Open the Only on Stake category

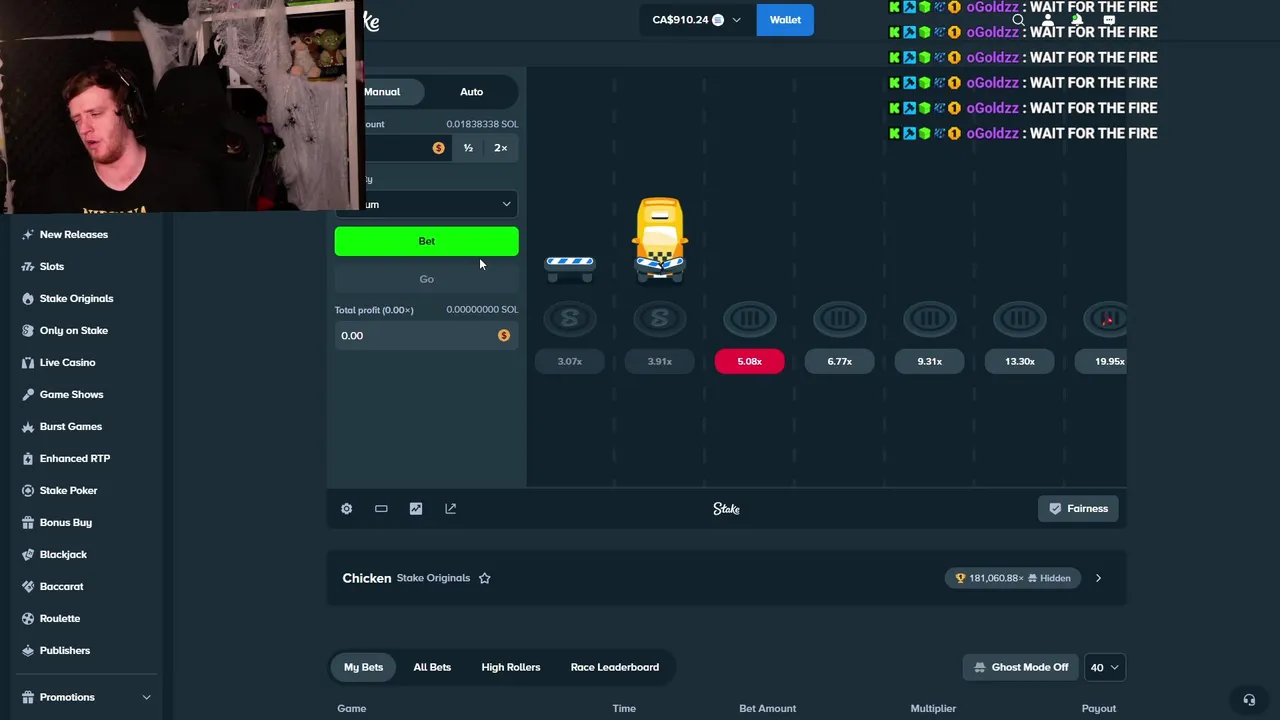[x=73, y=330]
